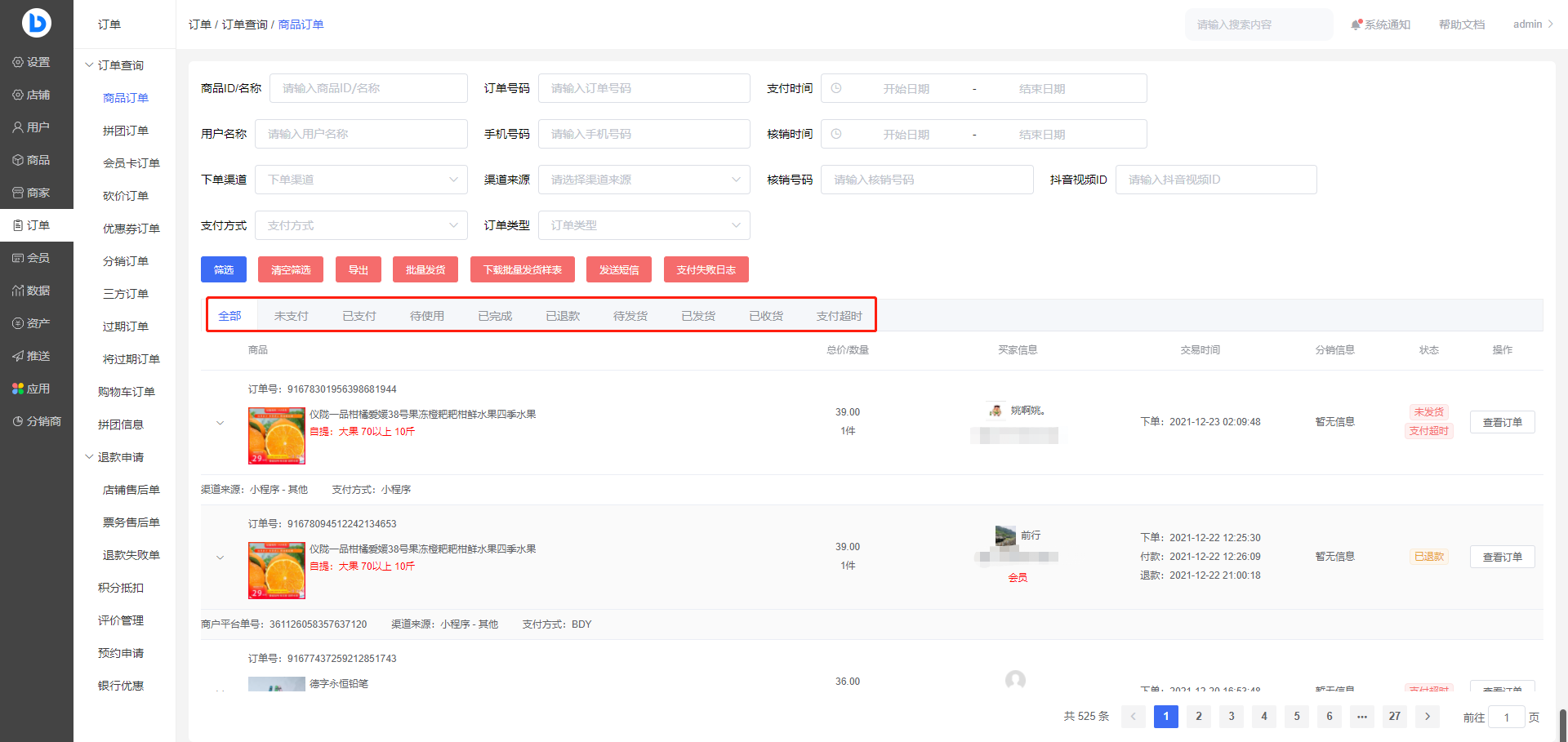This screenshot has height=742, width=1568.
Task: Click 查看订单 for the first order
Action: pyautogui.click(x=1502, y=422)
